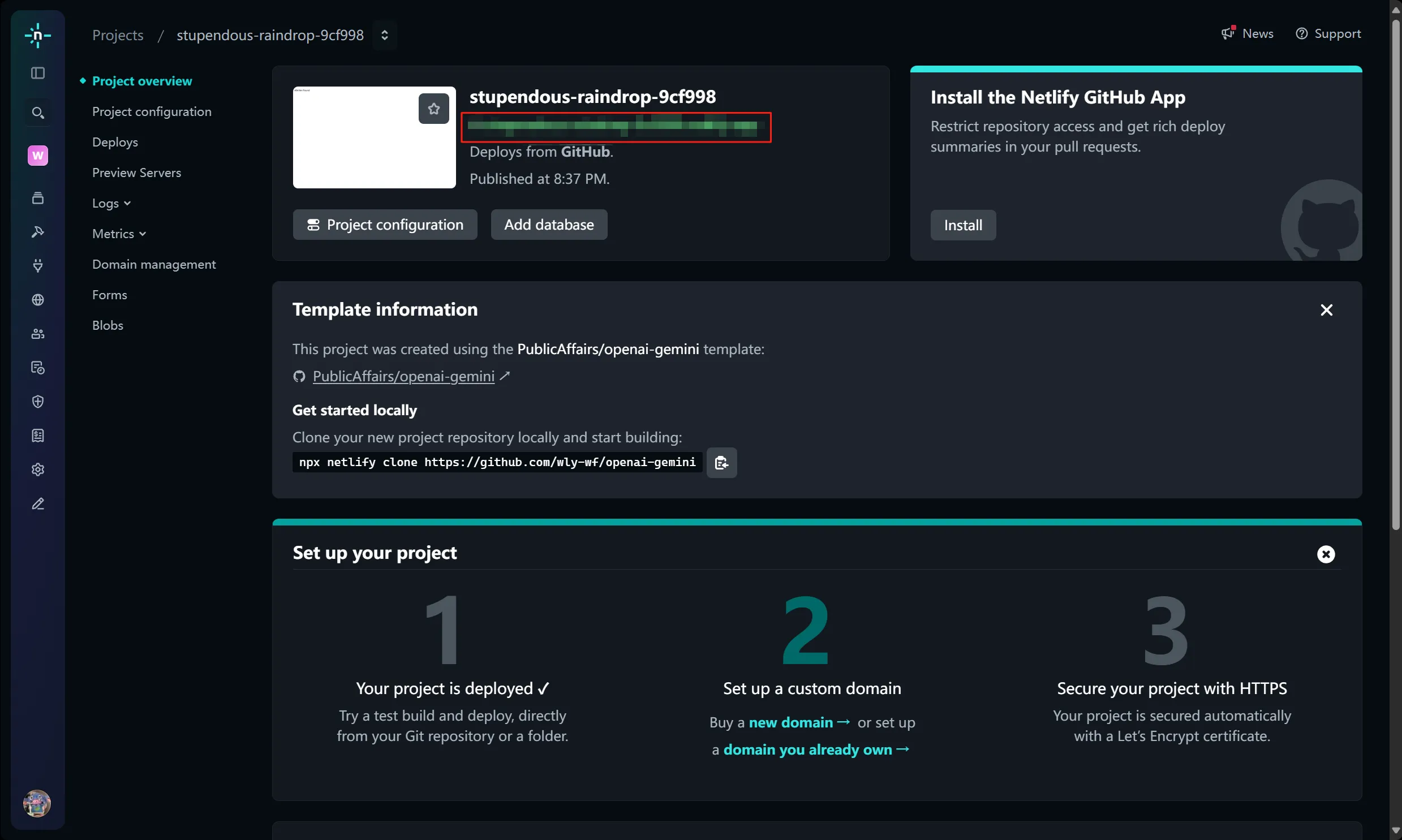Dismiss the Template information panel
1402x840 pixels.
[x=1326, y=310]
